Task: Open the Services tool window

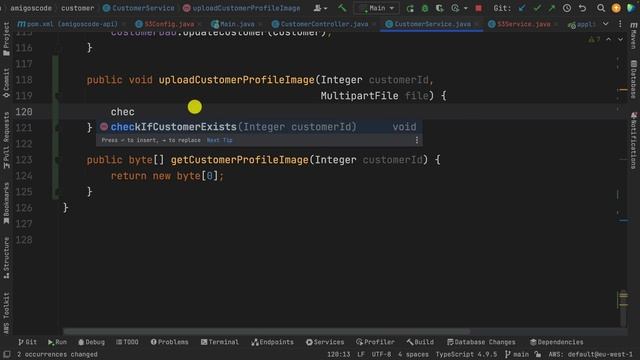Action: [325, 342]
